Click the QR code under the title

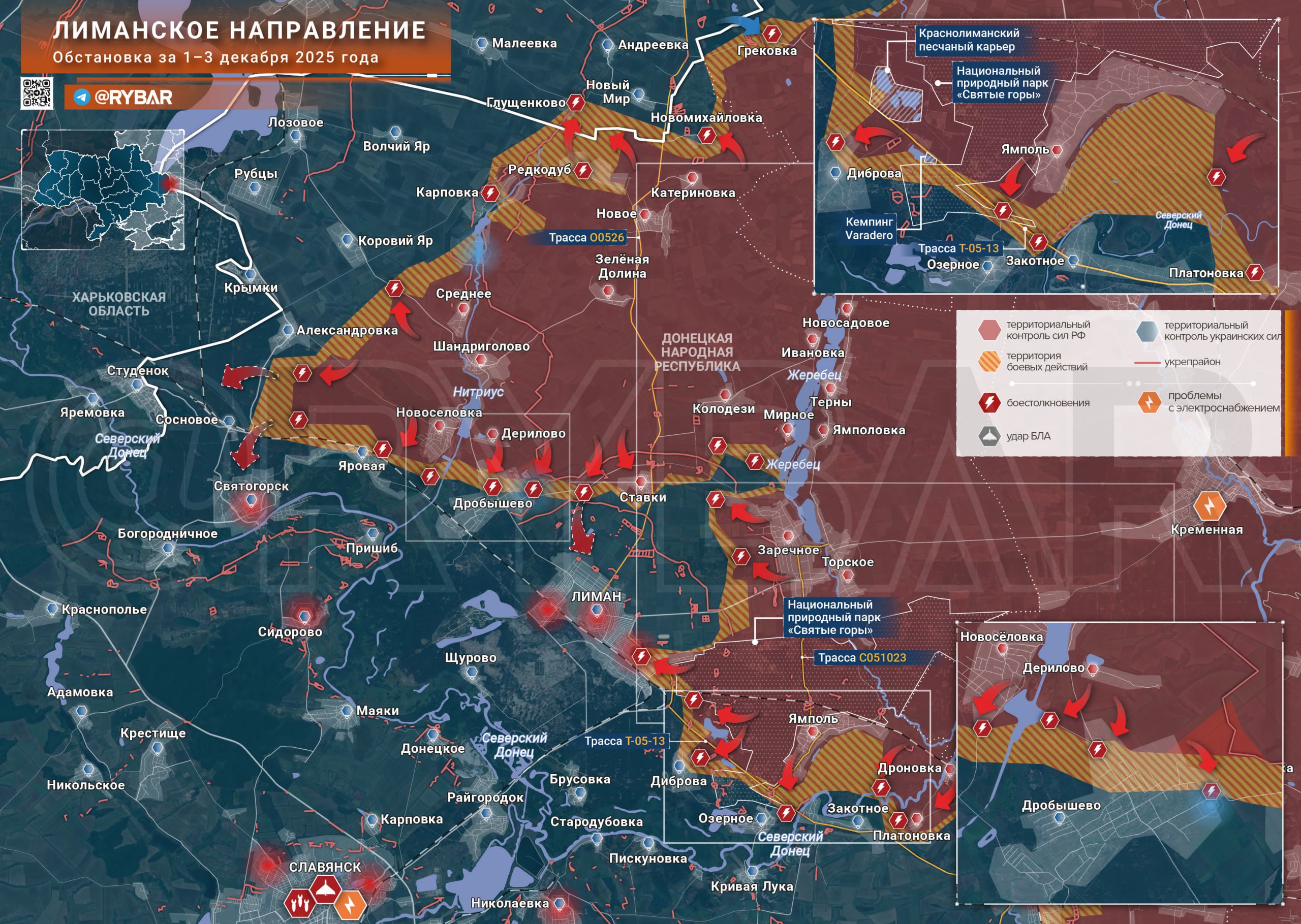pyautogui.click(x=37, y=93)
